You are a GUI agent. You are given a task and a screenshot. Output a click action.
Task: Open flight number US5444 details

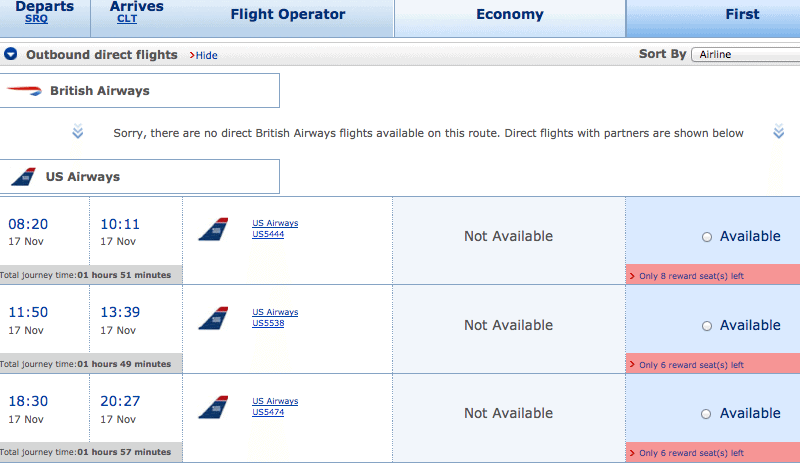[268, 234]
